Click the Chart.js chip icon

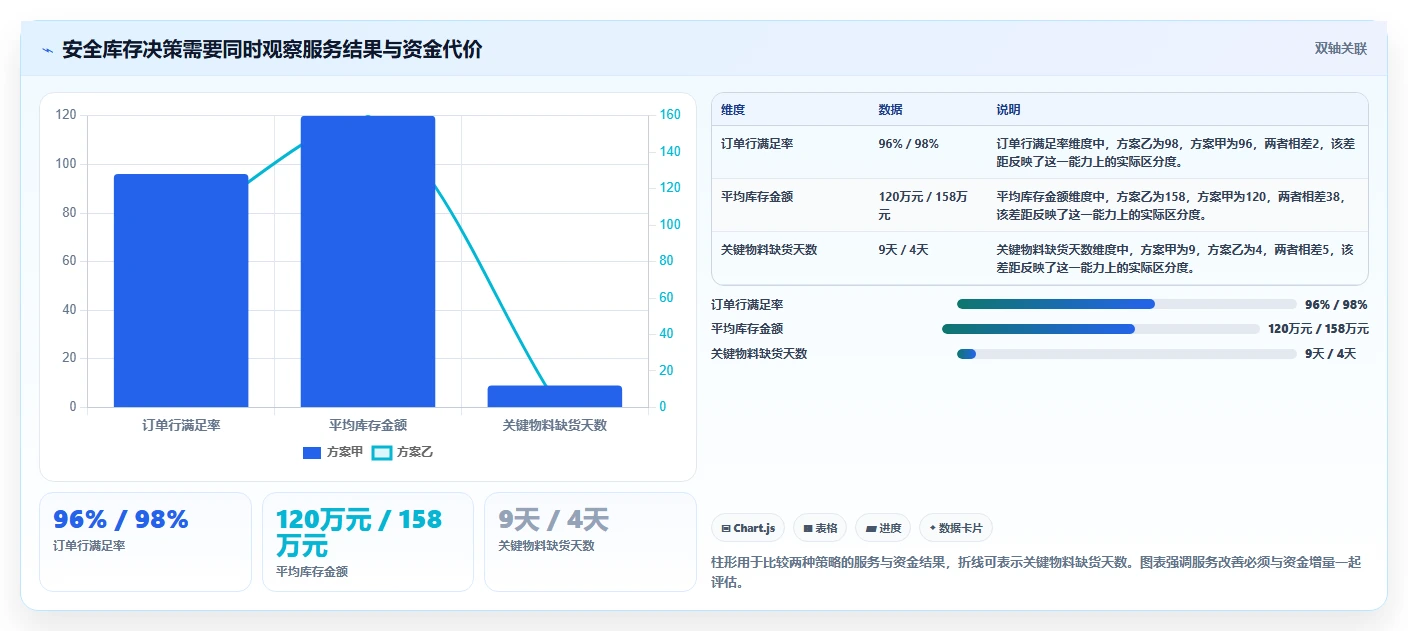(x=726, y=528)
